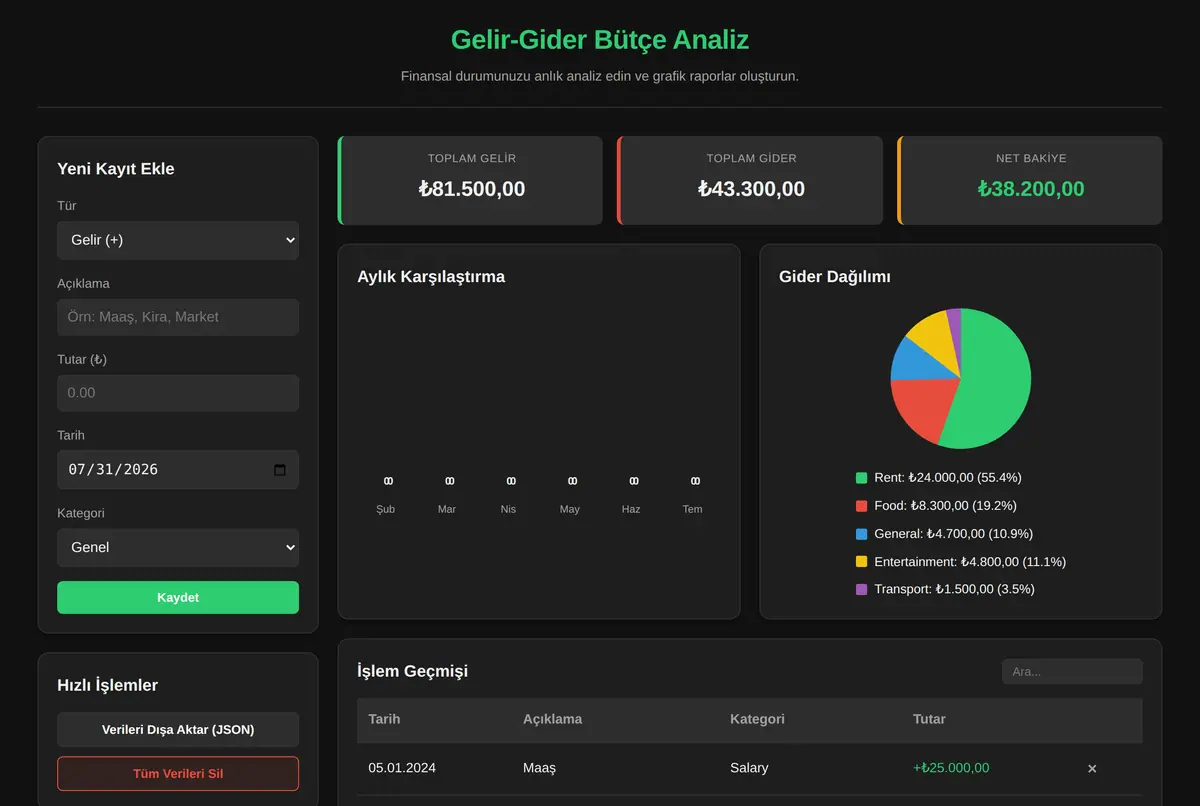Click the 05.01.2024 date cell

[x=402, y=768]
